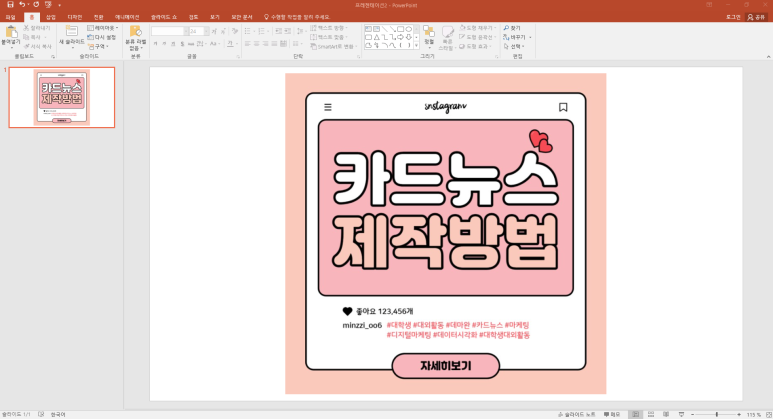Switch to the 애니메이션 (Animations) tab

127,17
